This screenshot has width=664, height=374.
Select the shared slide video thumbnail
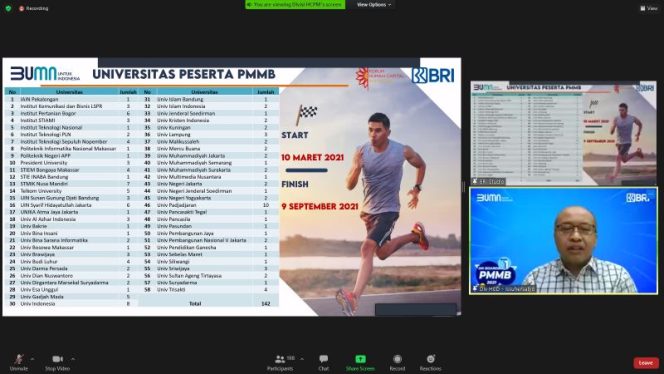pos(564,133)
